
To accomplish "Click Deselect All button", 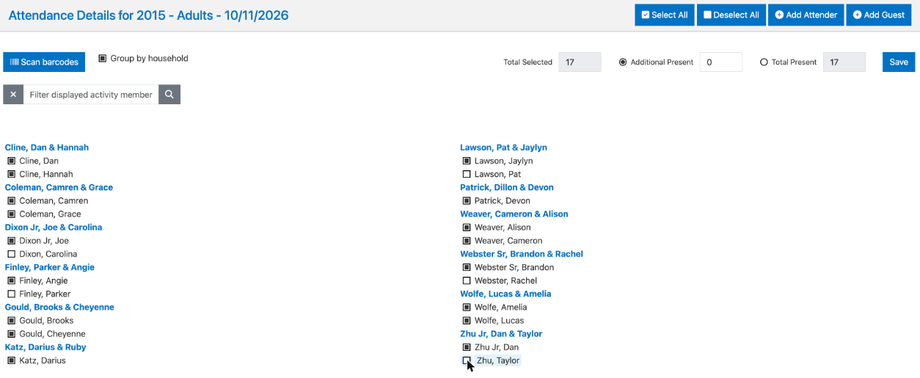I will click(731, 15).
